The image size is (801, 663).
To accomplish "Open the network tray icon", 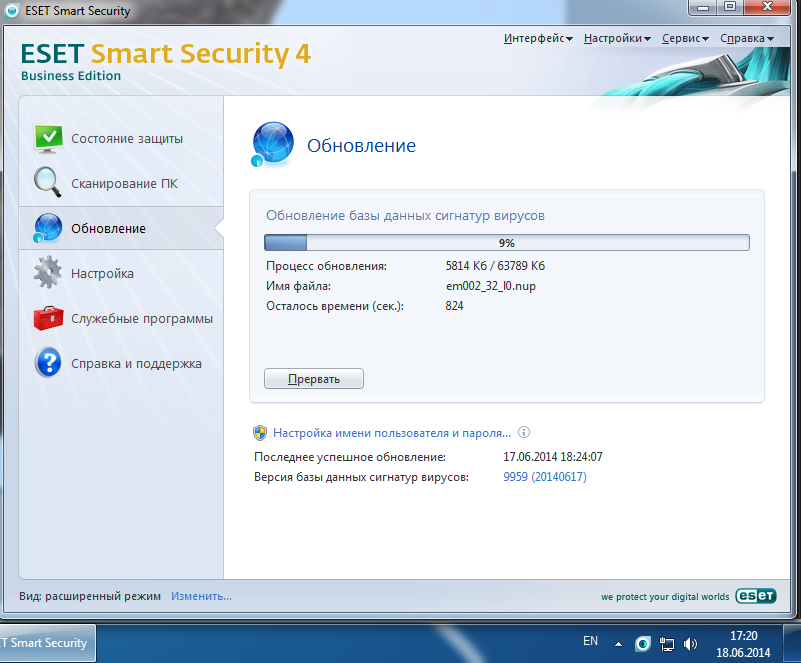I will pos(667,644).
